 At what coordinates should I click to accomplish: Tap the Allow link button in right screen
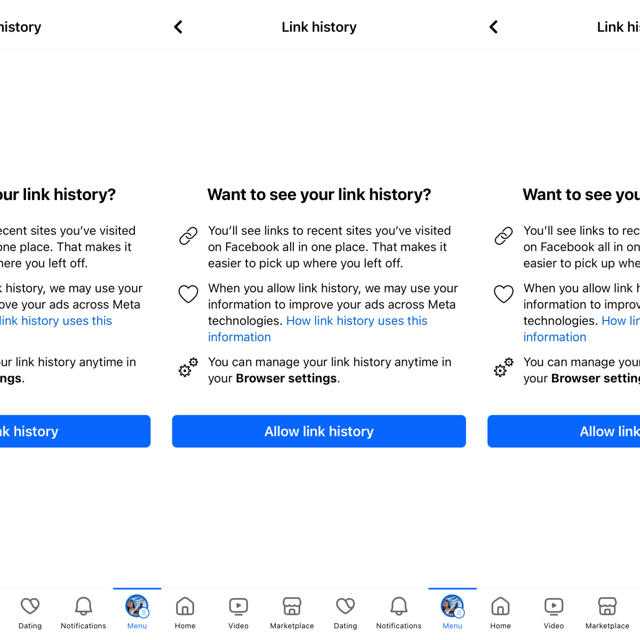564,431
